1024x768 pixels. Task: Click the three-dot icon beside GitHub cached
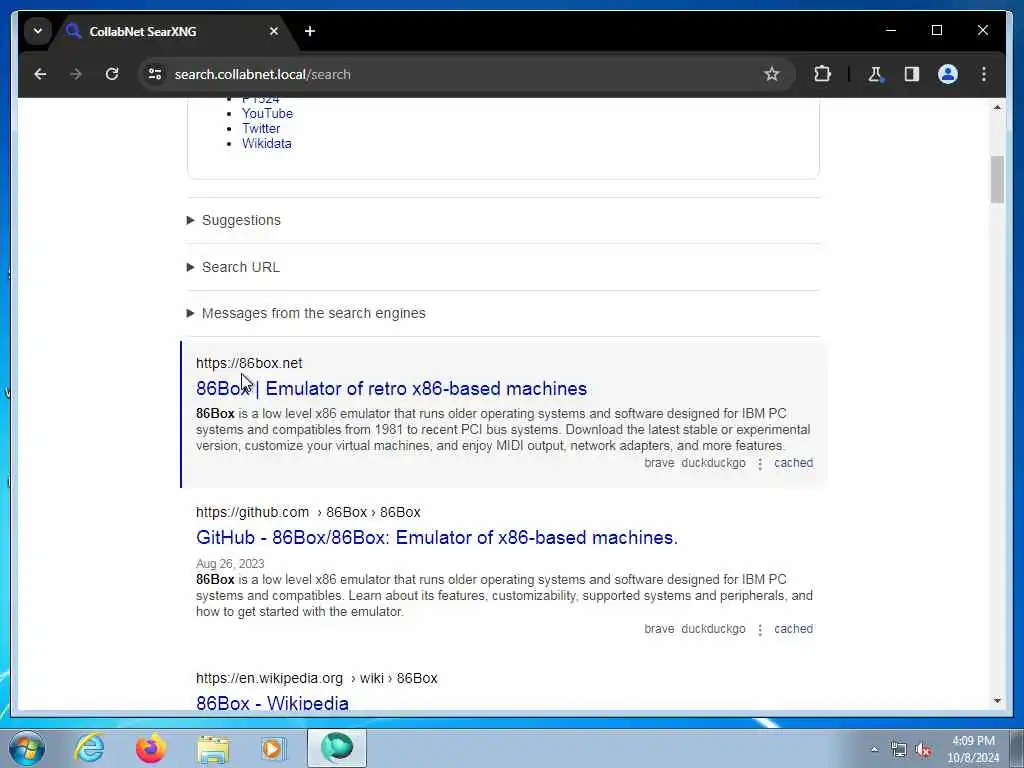tap(760, 630)
